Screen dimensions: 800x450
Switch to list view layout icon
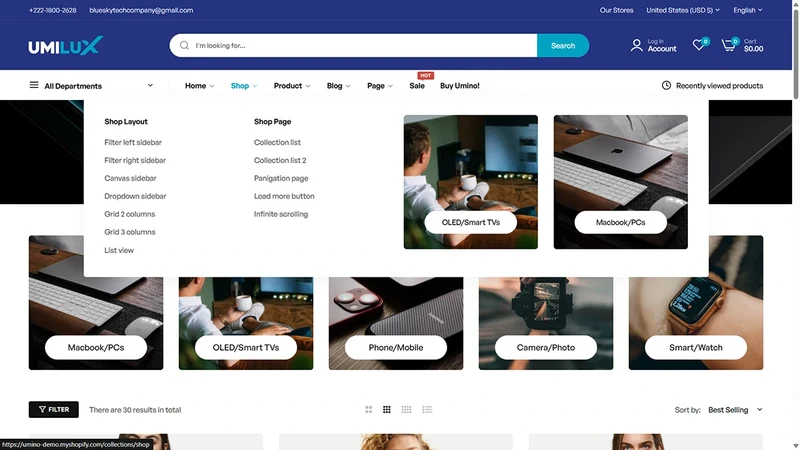pyautogui.click(x=427, y=410)
